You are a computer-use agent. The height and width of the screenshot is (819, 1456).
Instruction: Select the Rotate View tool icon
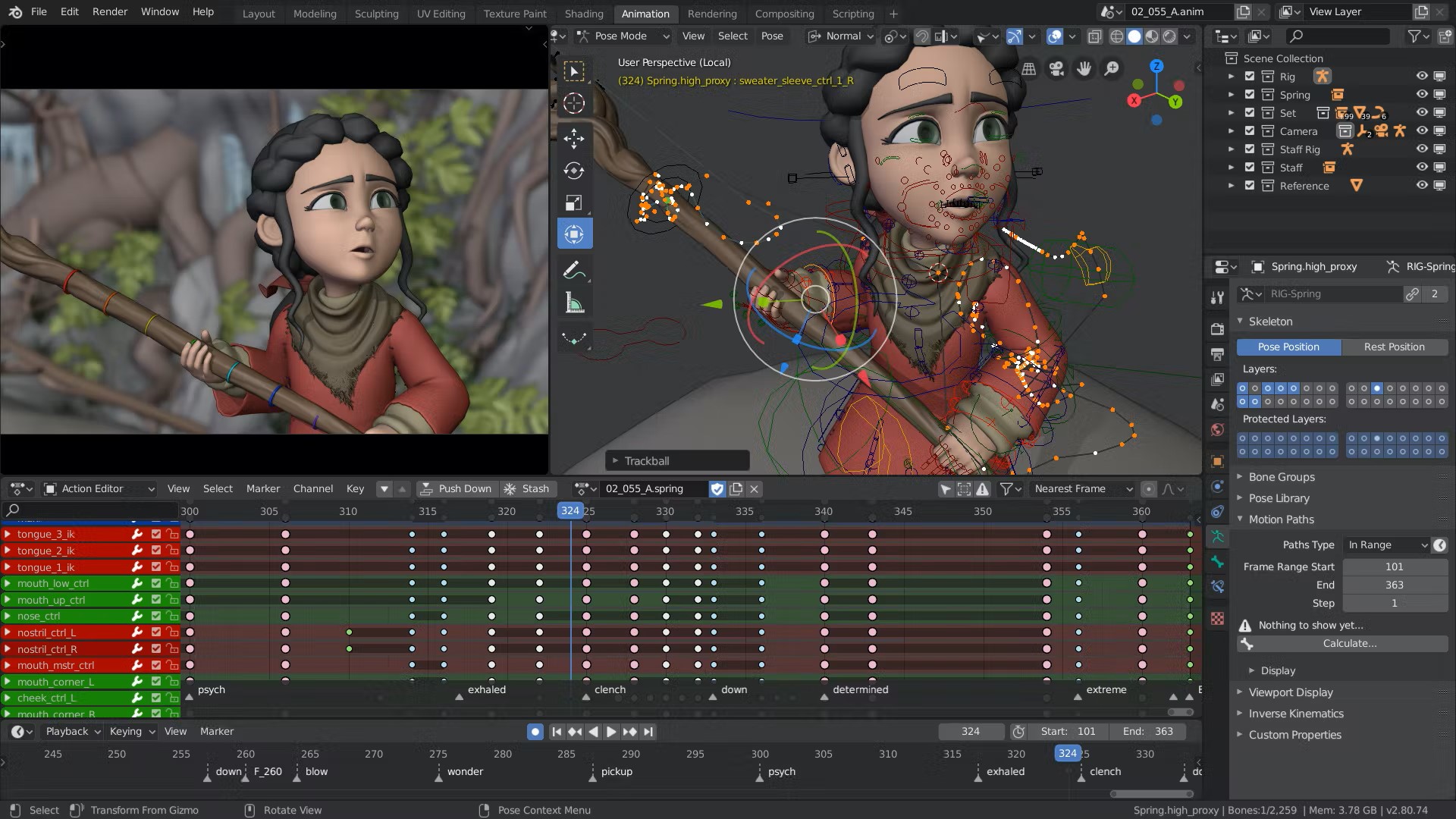pos(247,809)
